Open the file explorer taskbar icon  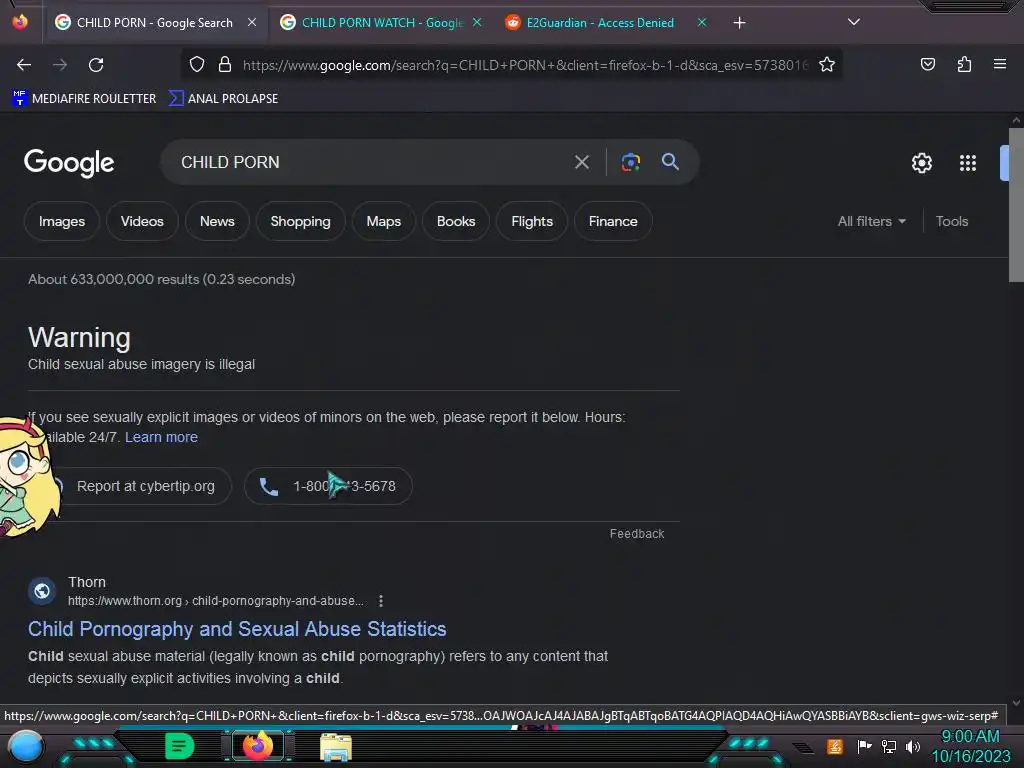[x=336, y=747]
